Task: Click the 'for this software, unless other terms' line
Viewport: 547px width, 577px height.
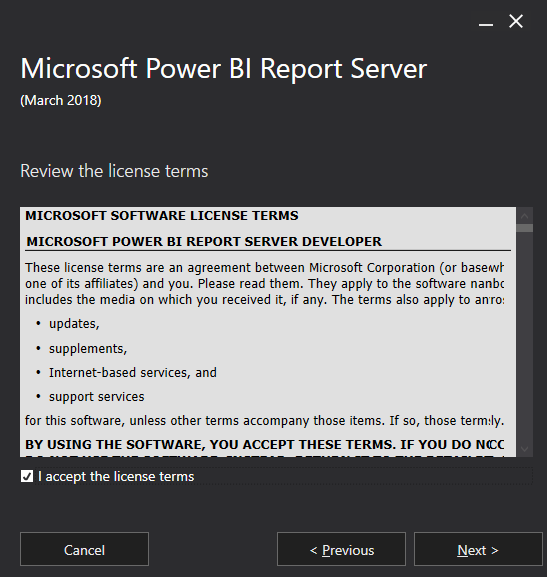Action: [x=264, y=421]
